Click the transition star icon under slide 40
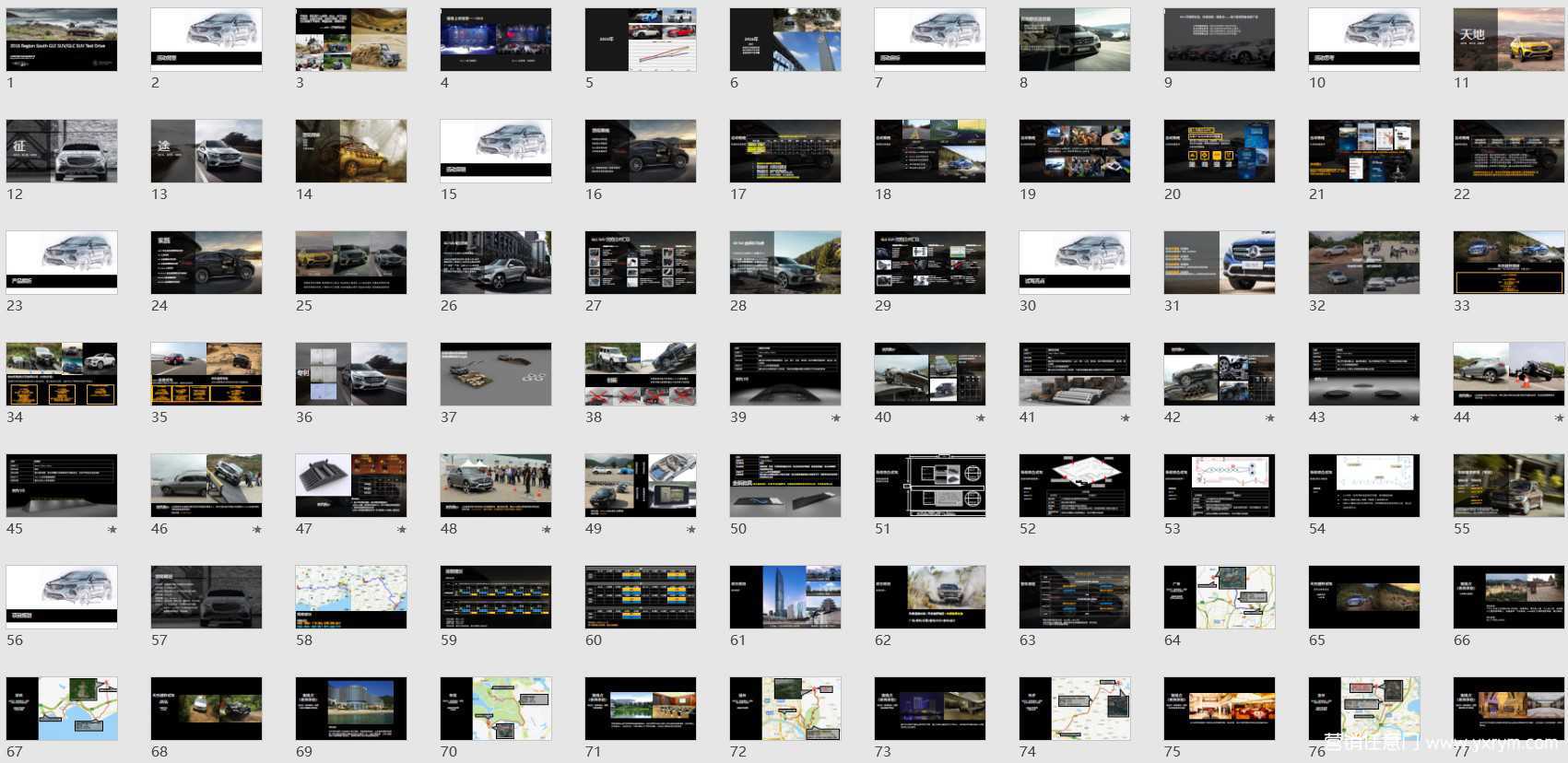 pyautogui.click(x=981, y=418)
